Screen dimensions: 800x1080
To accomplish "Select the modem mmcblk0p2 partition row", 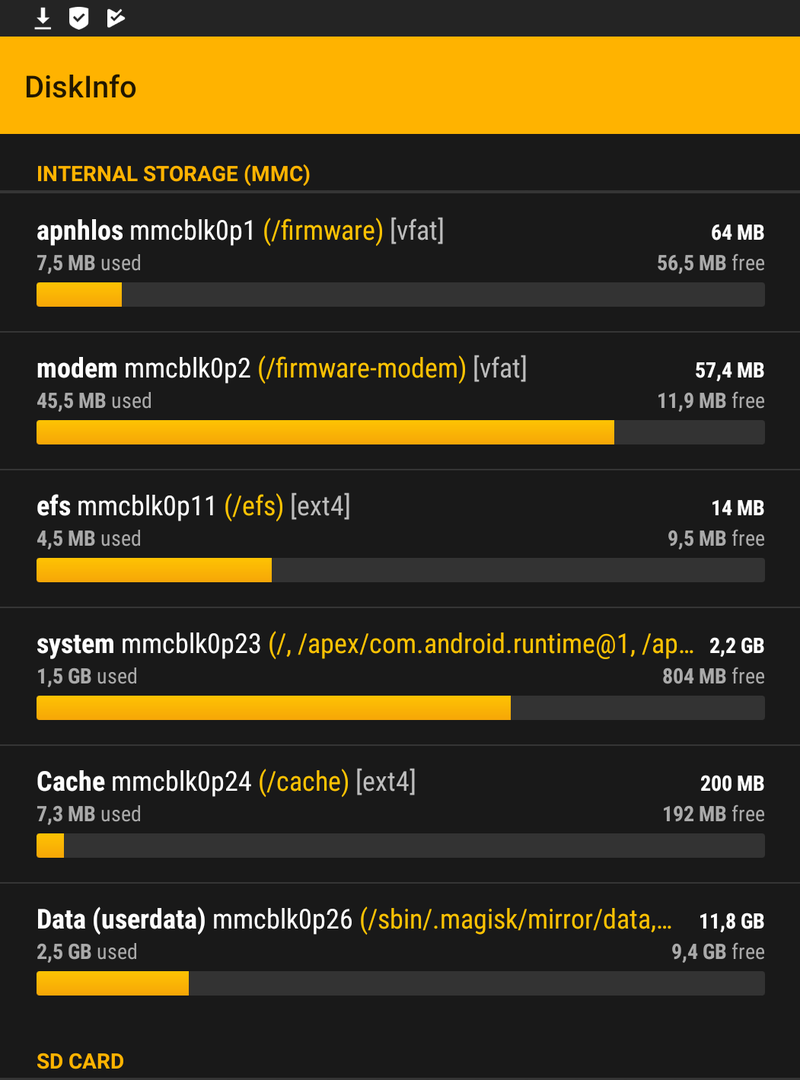I will (400, 401).
